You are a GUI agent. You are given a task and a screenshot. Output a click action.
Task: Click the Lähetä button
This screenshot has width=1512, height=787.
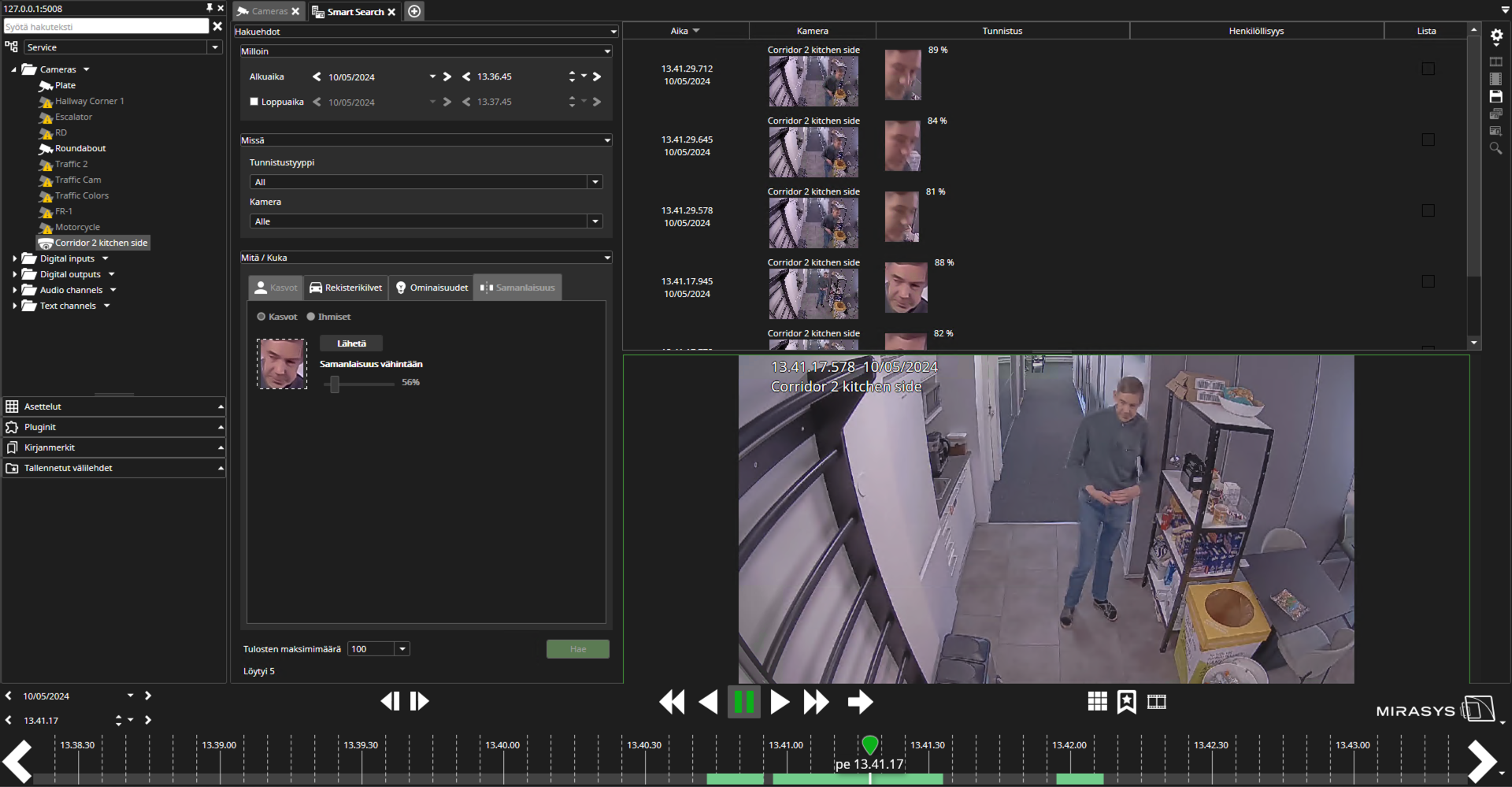point(351,343)
